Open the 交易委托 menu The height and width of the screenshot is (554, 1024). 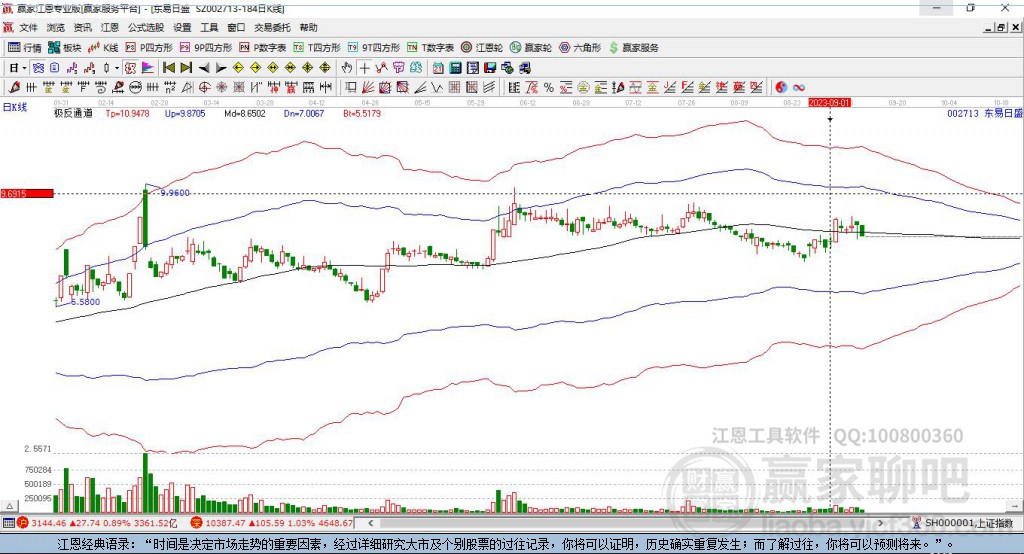pyautogui.click(x=272, y=27)
